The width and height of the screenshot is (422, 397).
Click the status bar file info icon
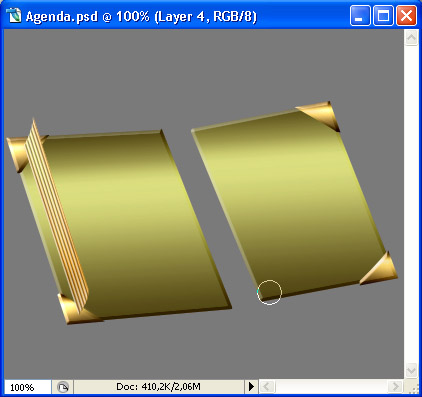tap(62, 387)
